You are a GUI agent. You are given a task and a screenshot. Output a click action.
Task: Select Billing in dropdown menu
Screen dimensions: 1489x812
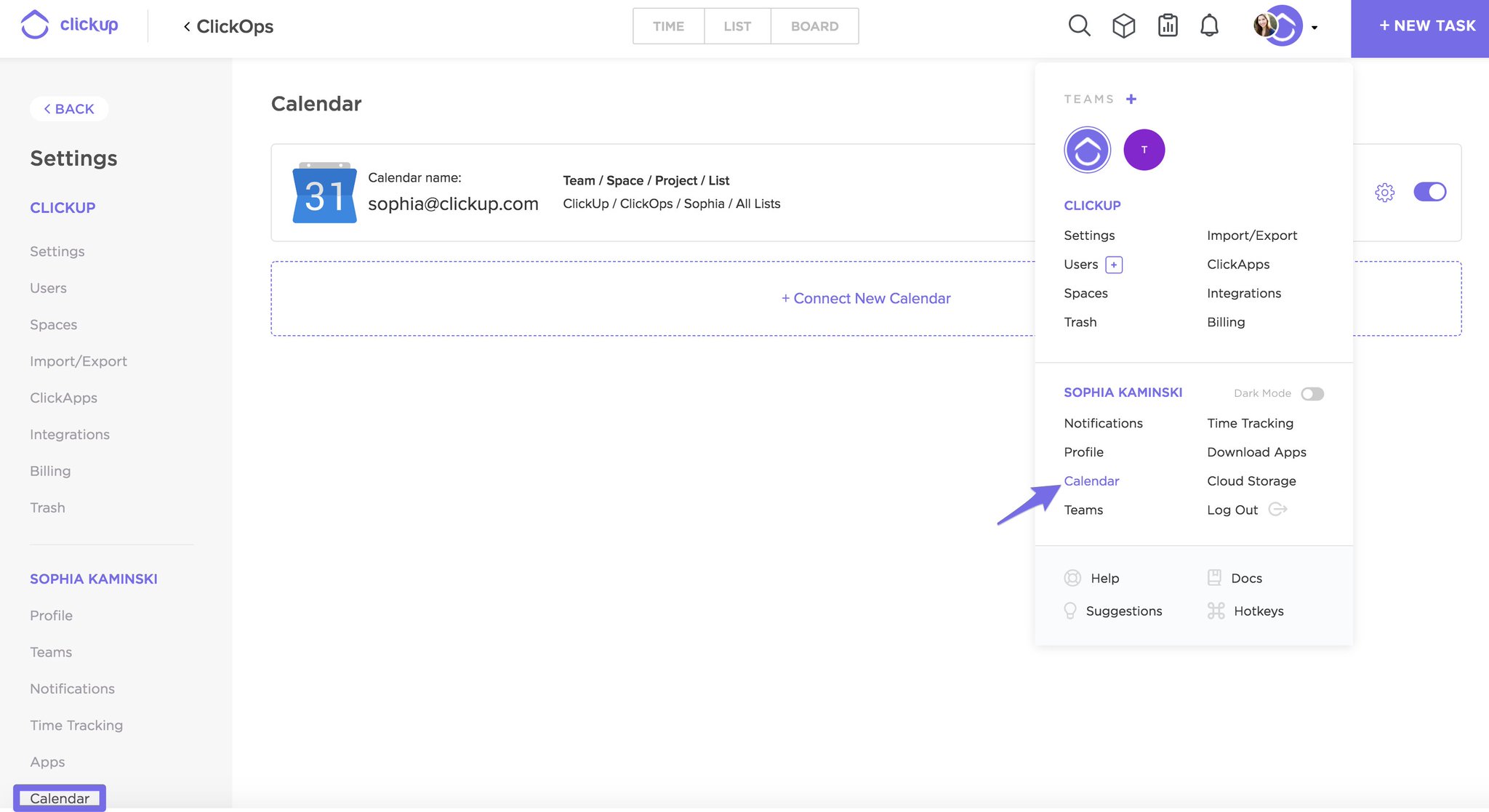tap(1226, 322)
